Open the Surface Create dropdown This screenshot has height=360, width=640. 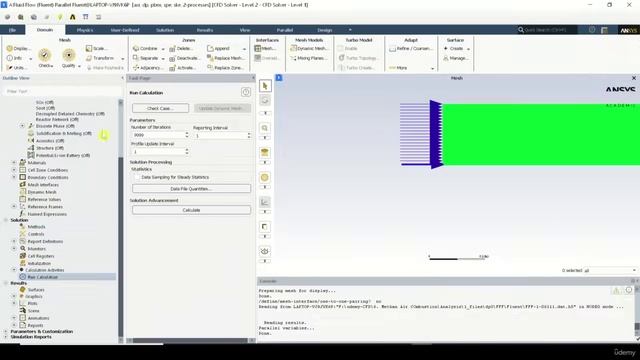point(468,49)
